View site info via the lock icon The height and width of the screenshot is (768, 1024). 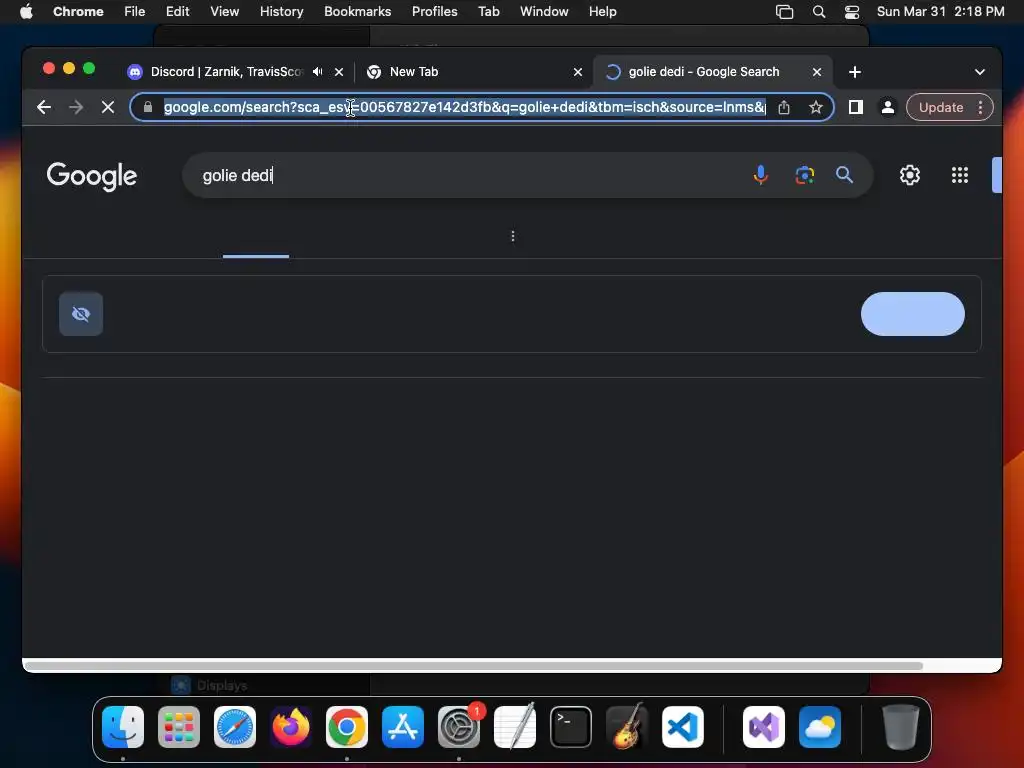click(148, 107)
